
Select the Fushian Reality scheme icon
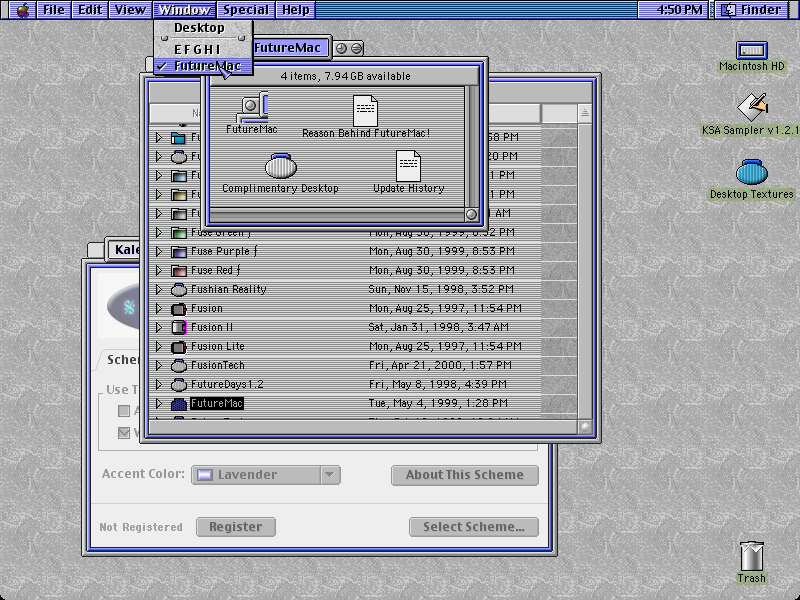179,290
